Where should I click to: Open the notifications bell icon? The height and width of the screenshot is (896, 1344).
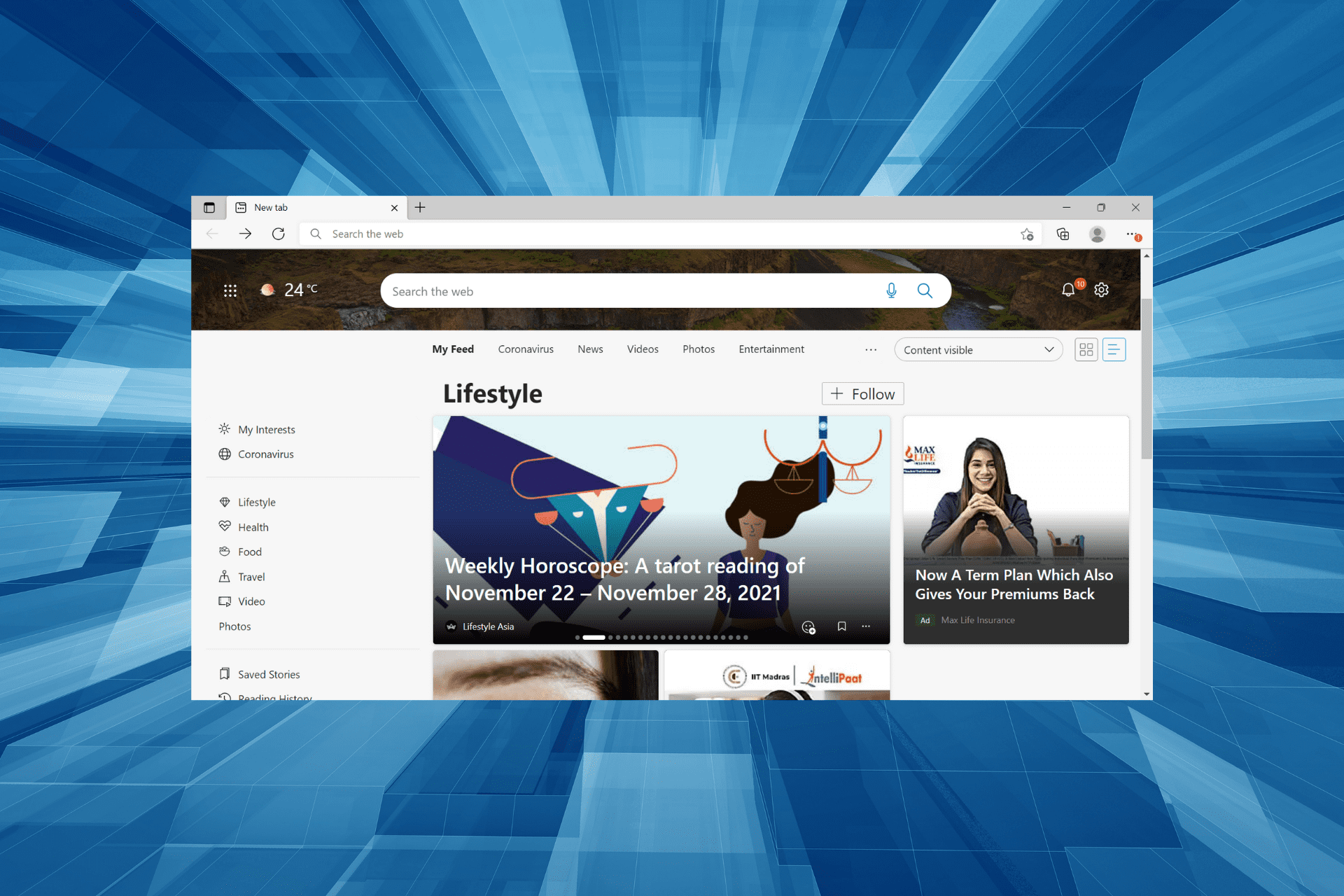point(1069,290)
